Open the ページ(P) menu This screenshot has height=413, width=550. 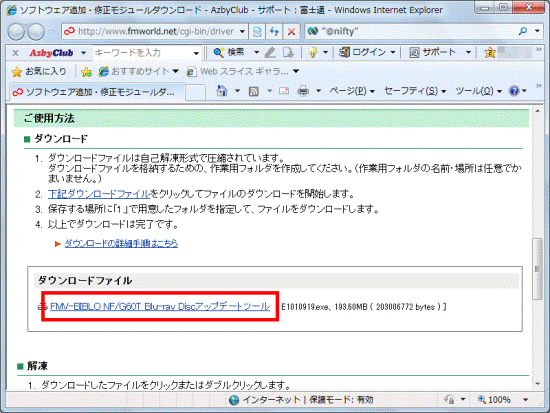click(x=352, y=91)
